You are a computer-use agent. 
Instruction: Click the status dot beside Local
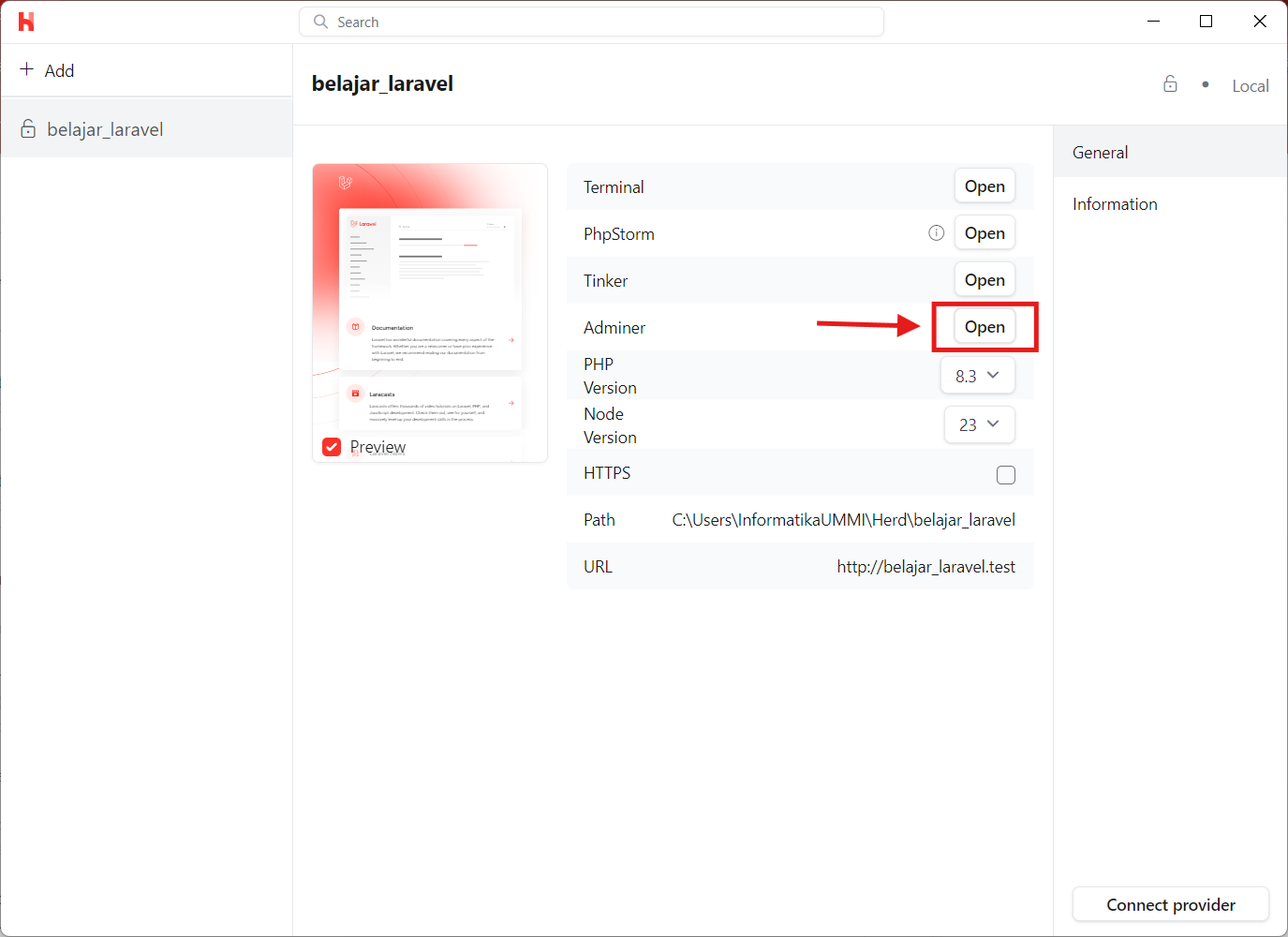coord(1206,83)
